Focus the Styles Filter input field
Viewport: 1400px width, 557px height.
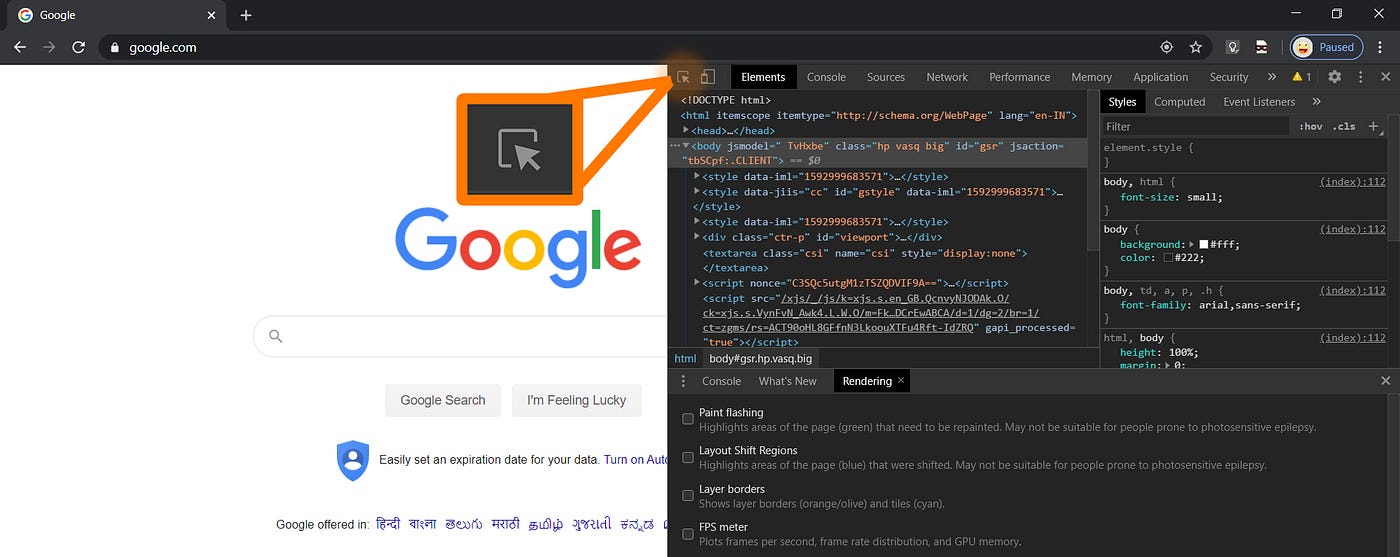click(1195, 126)
